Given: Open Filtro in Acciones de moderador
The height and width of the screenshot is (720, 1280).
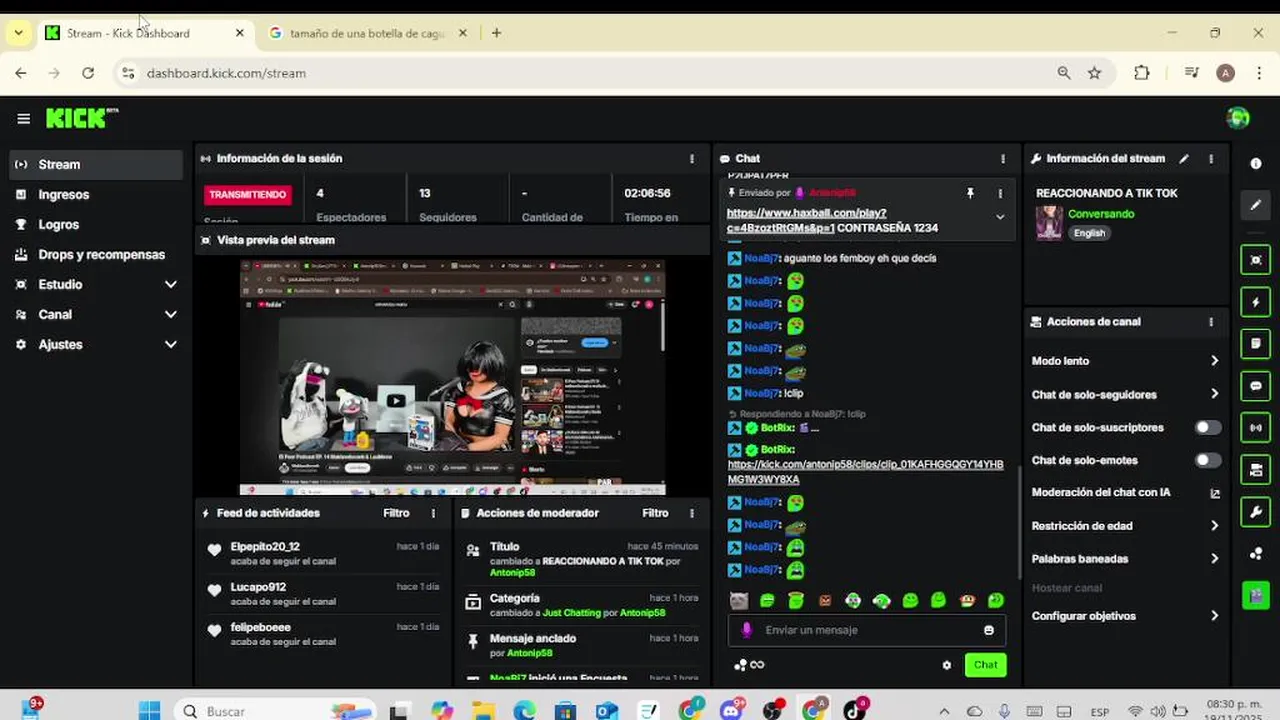Looking at the screenshot, I should [655, 513].
